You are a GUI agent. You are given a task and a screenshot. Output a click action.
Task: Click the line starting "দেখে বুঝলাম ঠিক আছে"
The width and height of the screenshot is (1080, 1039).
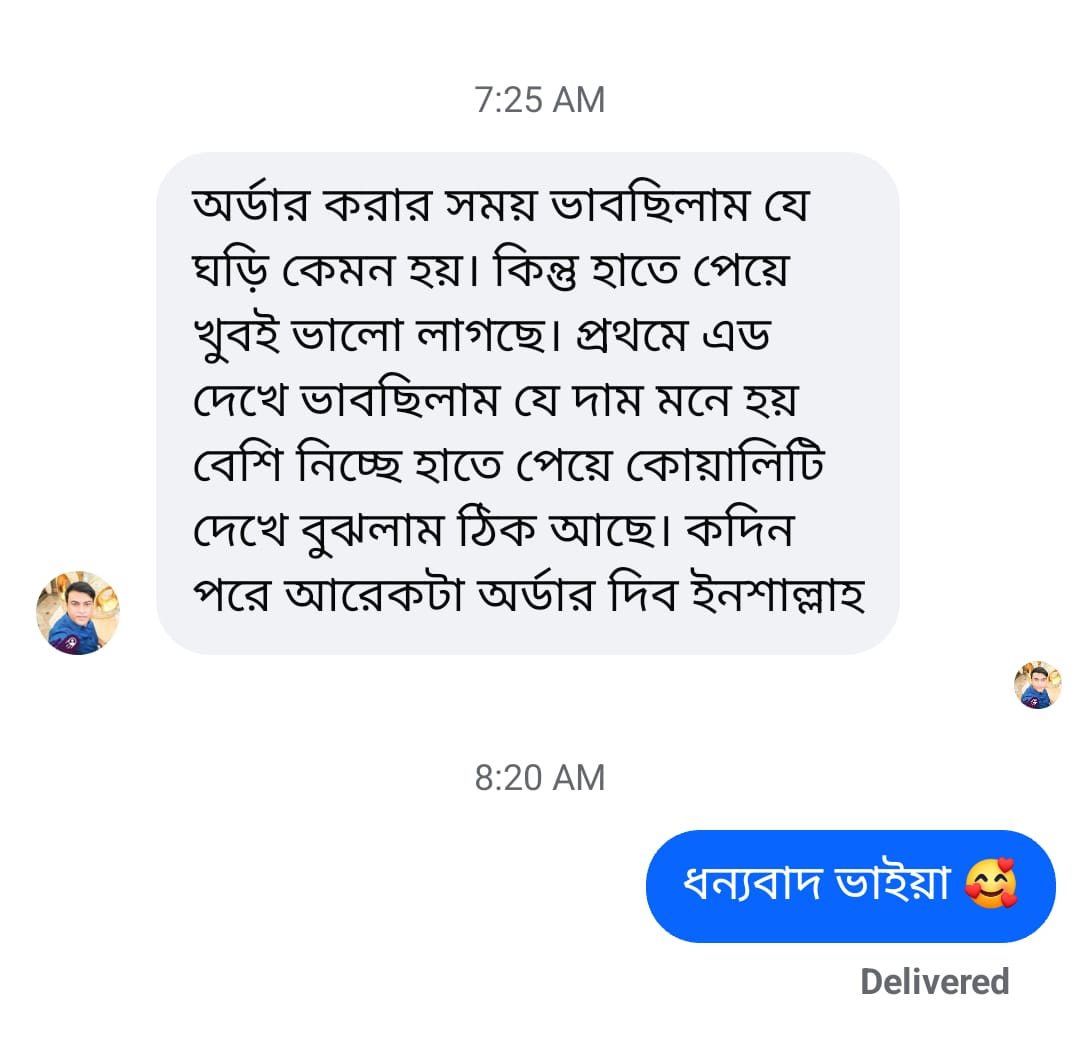pos(492,532)
